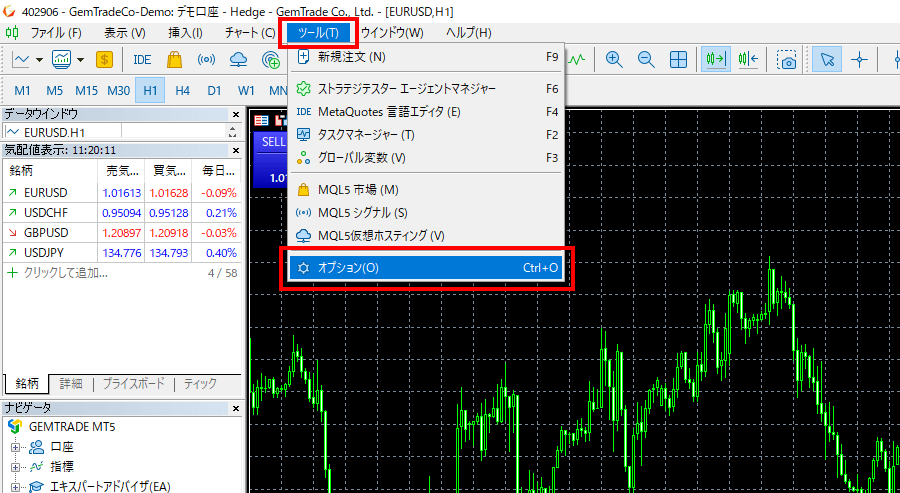Viewport: 900px width, 493px height.
Task: Click the green zigzag line toolbar icon
Action: pos(576,59)
